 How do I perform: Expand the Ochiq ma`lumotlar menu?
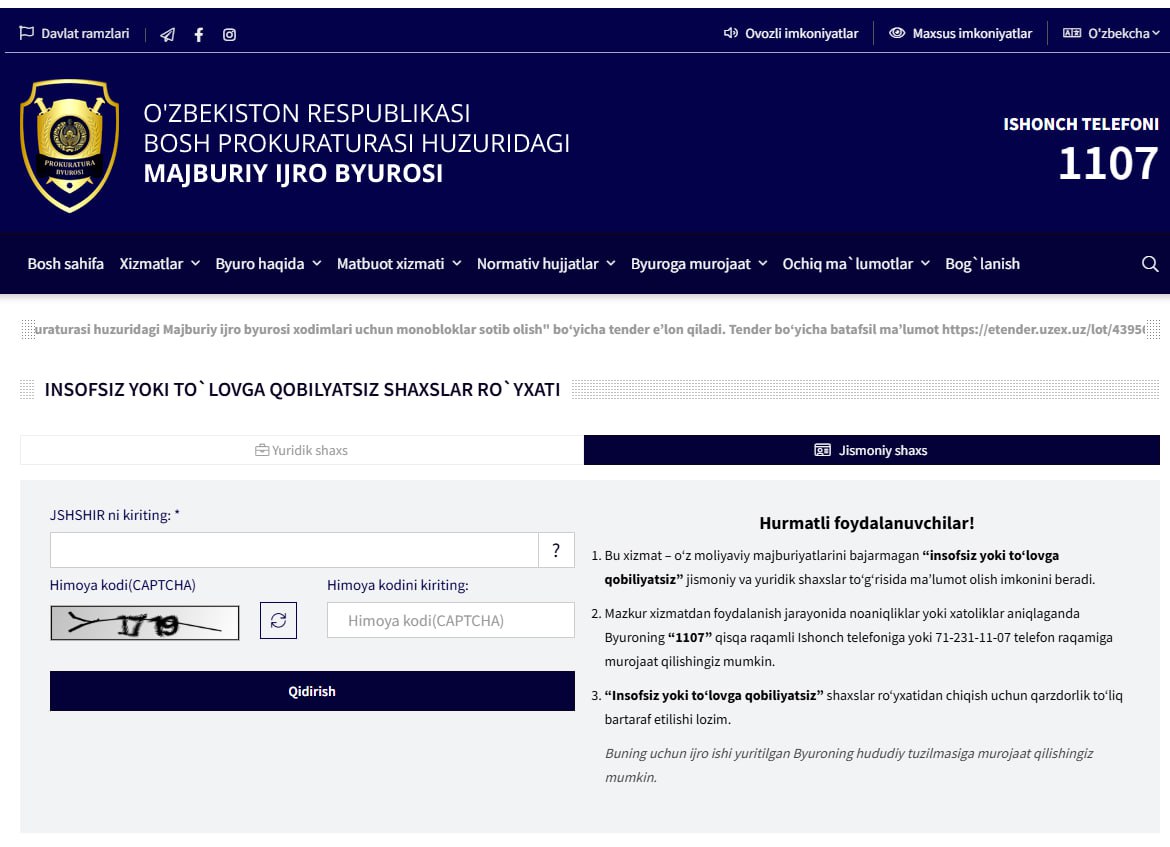click(855, 264)
